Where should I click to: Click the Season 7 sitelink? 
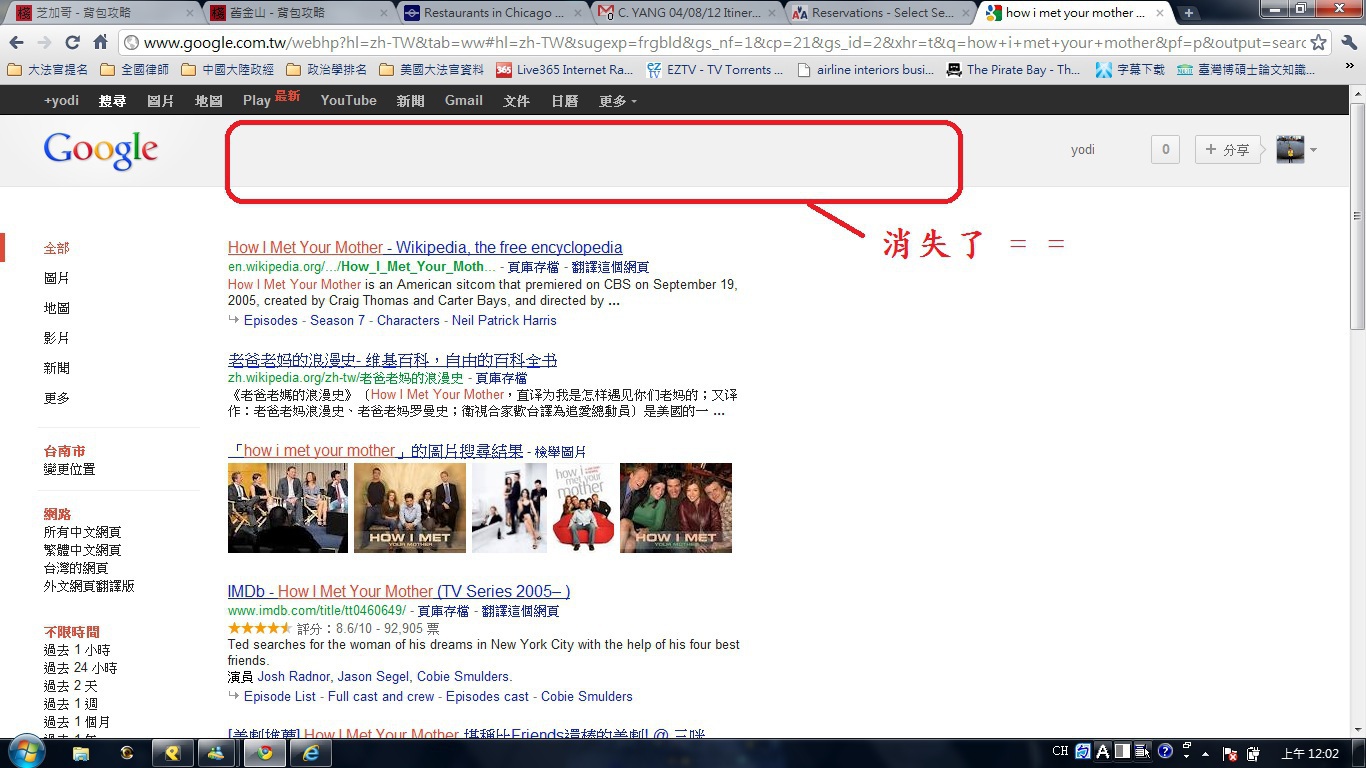click(x=337, y=321)
